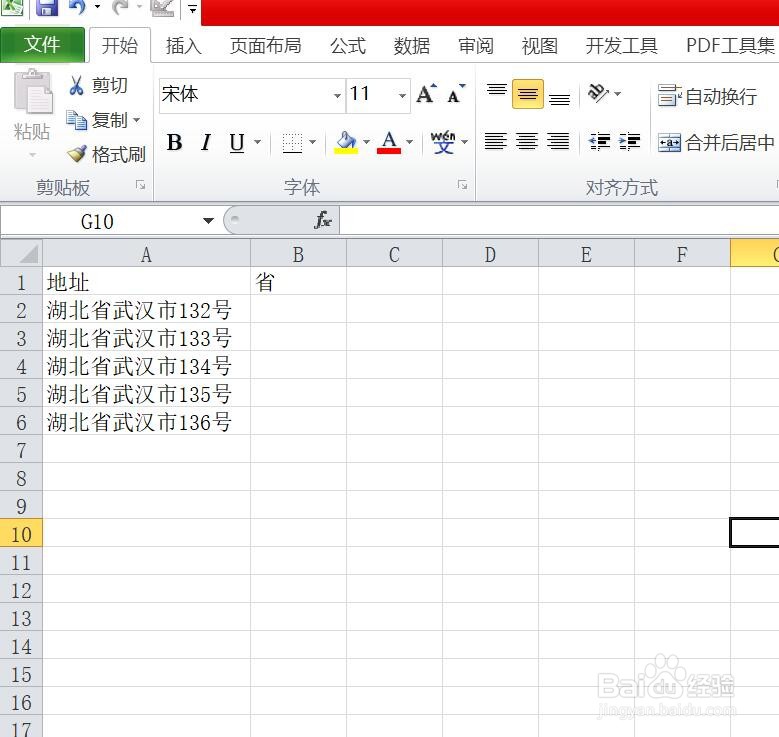This screenshot has height=737, width=779.
Task: Click the wén phonetic guide icon
Action: [x=443, y=143]
